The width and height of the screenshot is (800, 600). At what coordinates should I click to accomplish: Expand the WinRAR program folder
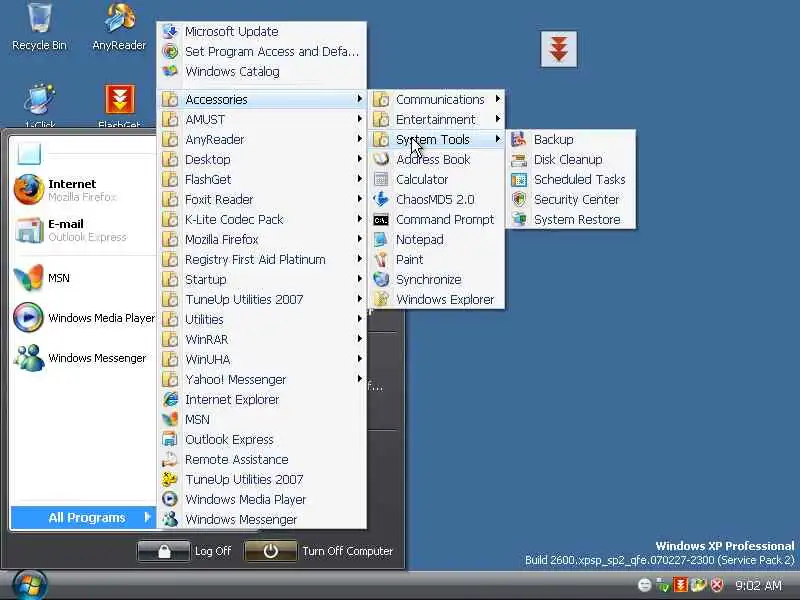pyautogui.click(x=262, y=339)
